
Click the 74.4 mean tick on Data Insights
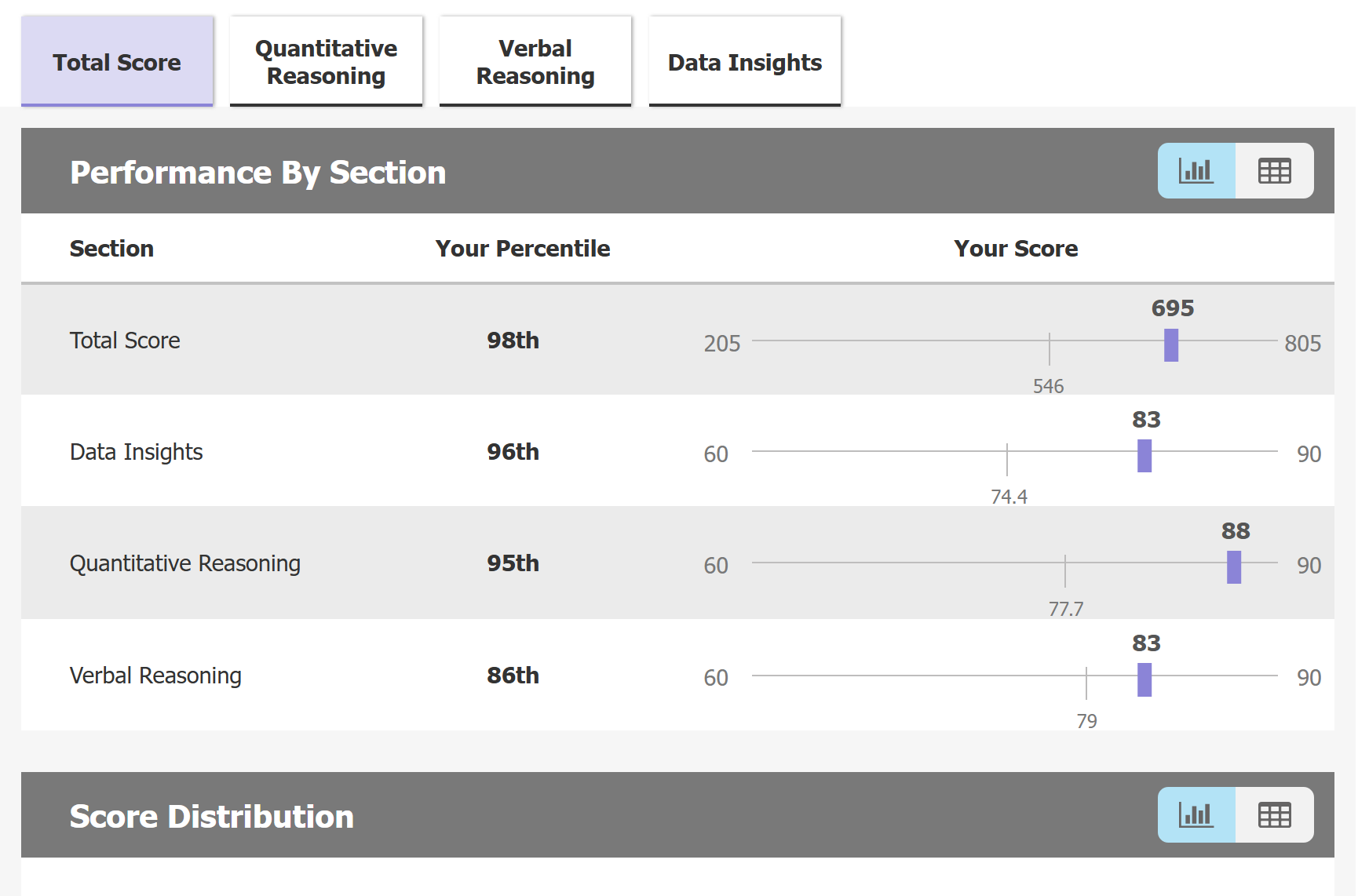pos(1007,459)
